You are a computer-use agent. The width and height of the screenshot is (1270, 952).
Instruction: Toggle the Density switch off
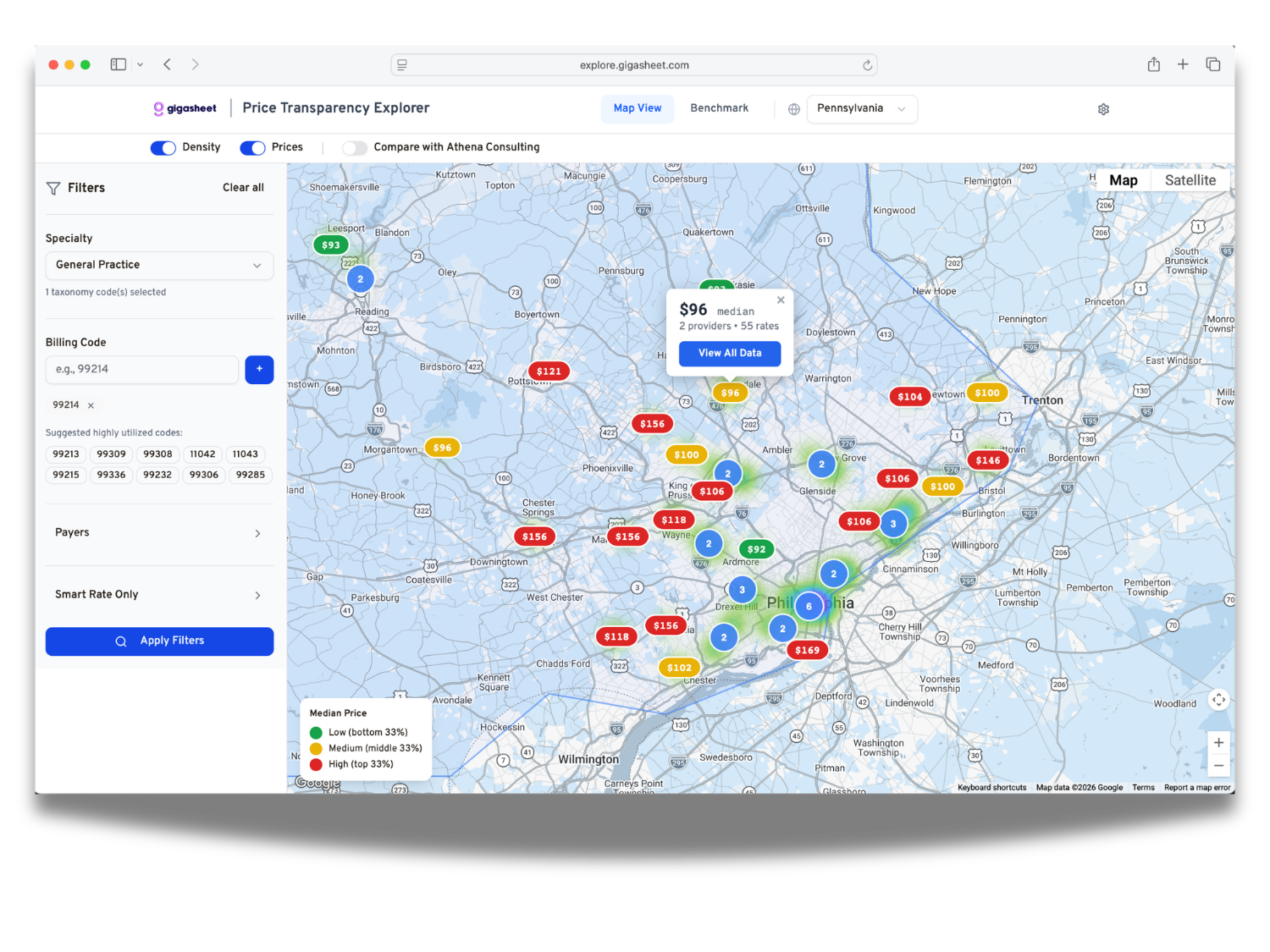[x=163, y=148]
